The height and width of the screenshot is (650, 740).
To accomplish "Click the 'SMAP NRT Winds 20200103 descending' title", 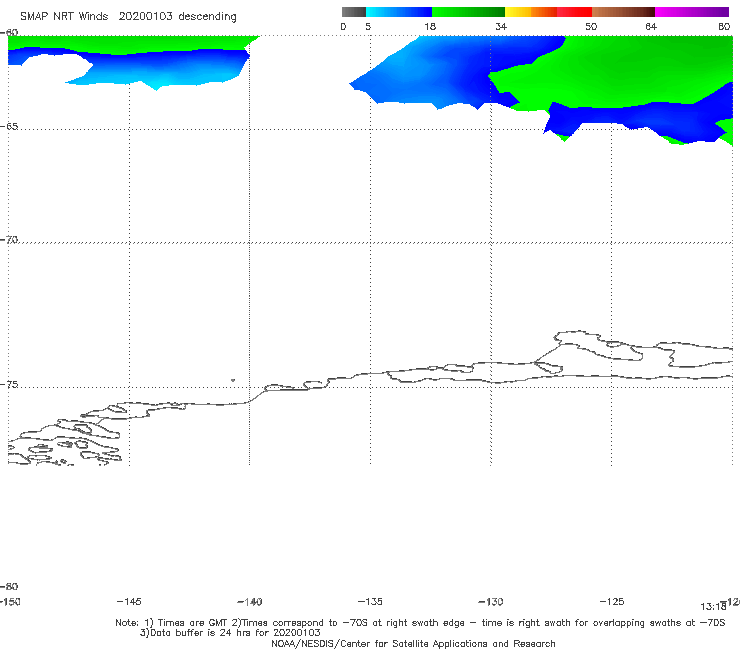I will pos(128,16).
